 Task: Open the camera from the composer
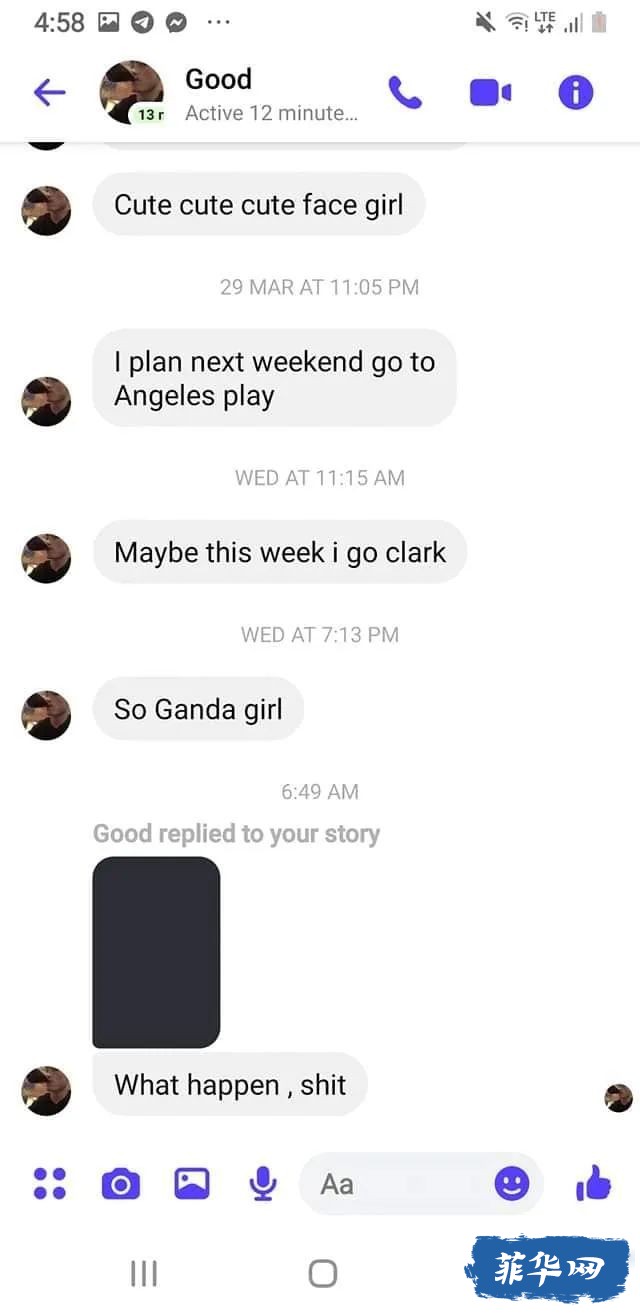(x=121, y=1185)
